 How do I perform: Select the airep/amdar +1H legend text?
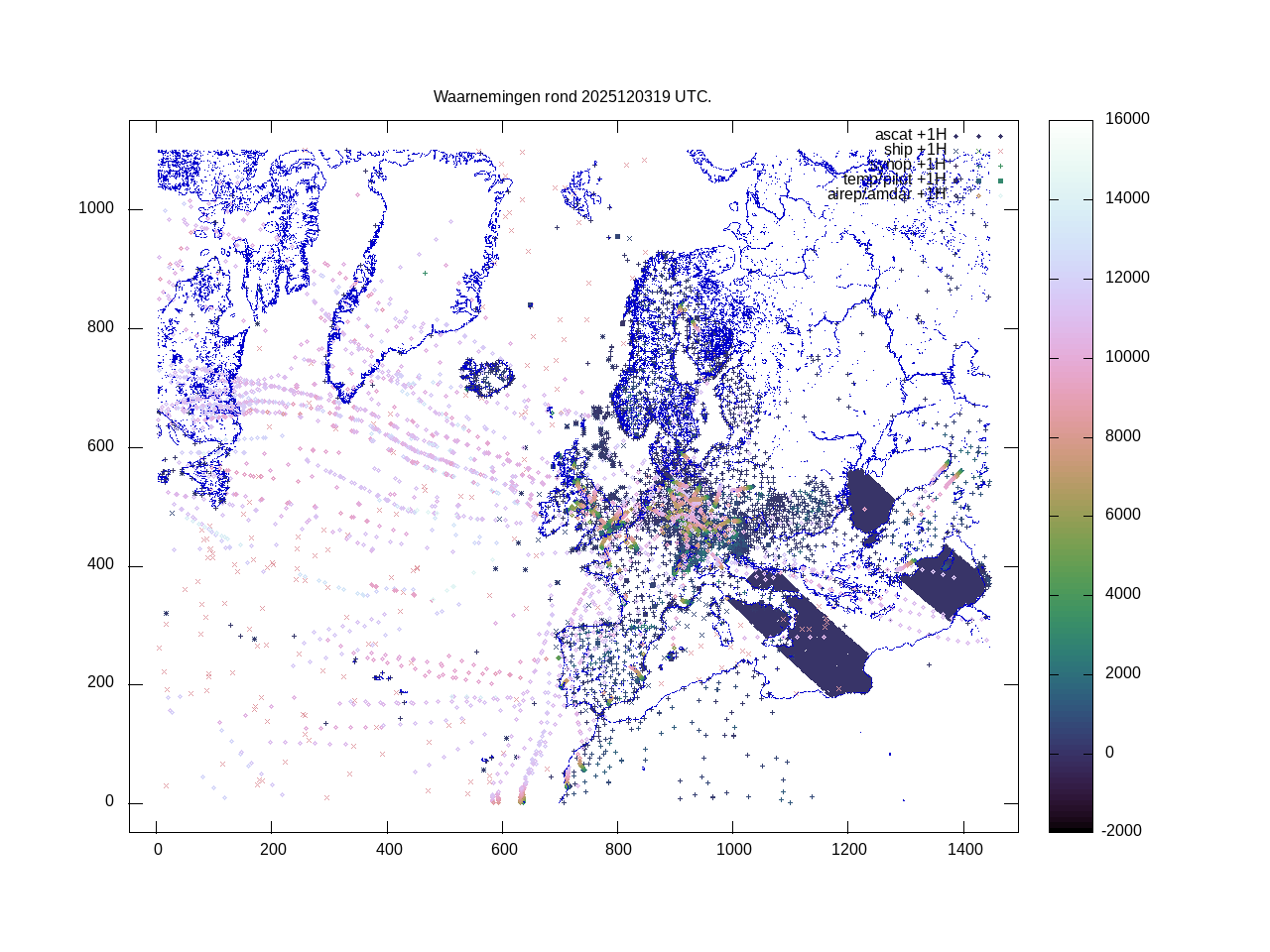[886, 194]
